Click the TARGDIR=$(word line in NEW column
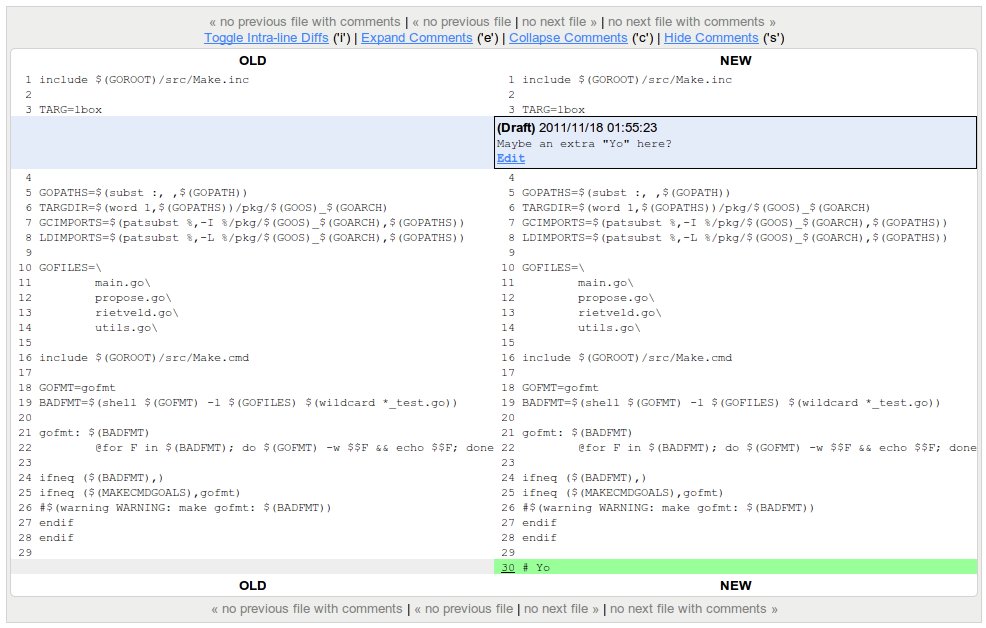Screen dimensions: 986x628 696,208
